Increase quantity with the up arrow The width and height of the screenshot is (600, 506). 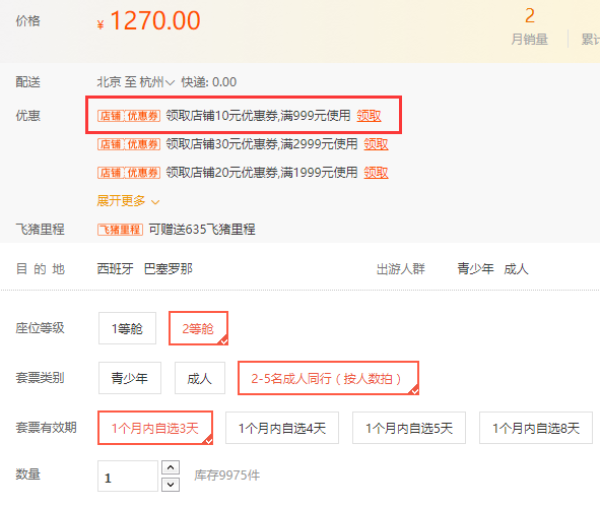(x=171, y=467)
